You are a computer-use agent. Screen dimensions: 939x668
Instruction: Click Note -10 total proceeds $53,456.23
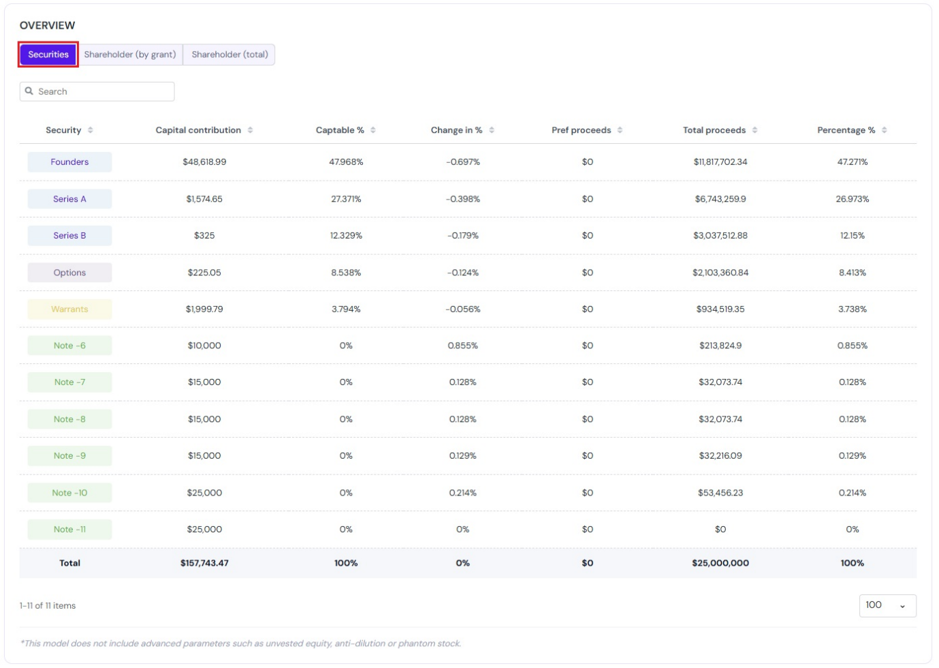[720, 493]
